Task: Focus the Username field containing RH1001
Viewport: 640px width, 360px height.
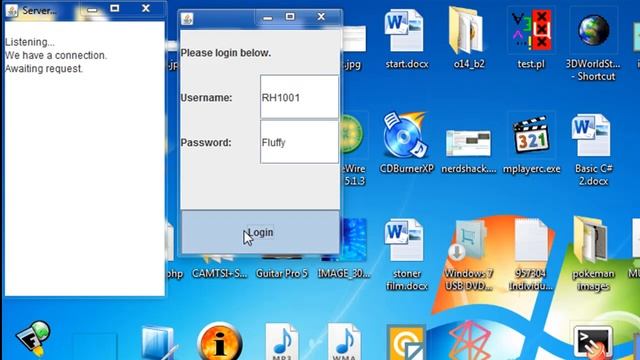Action: 299,97
